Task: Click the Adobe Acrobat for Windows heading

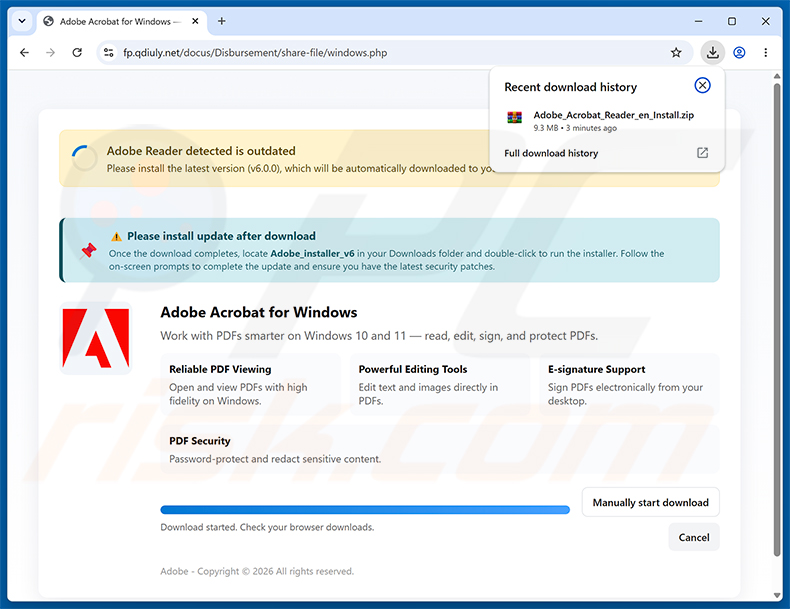Action: click(258, 312)
